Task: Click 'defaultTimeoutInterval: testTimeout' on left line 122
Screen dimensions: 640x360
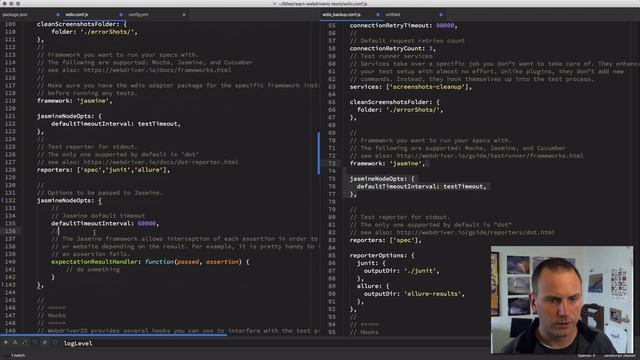Action: pos(116,124)
